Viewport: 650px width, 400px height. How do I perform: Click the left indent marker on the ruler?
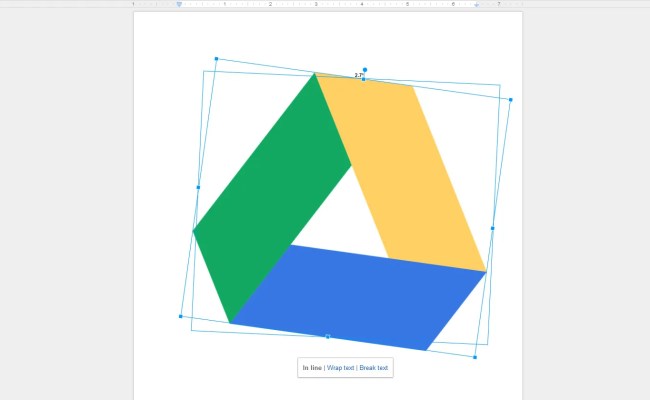pyautogui.click(x=179, y=4)
